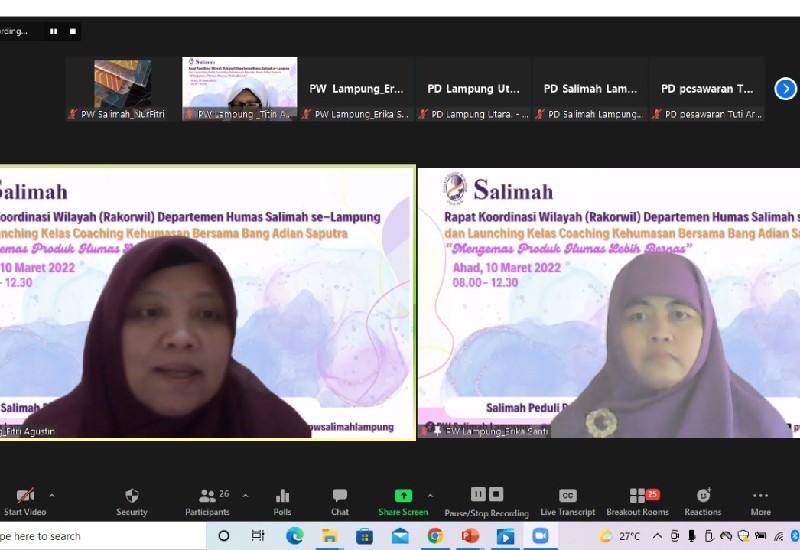Expand the Share Screen options arrow

click(430, 495)
